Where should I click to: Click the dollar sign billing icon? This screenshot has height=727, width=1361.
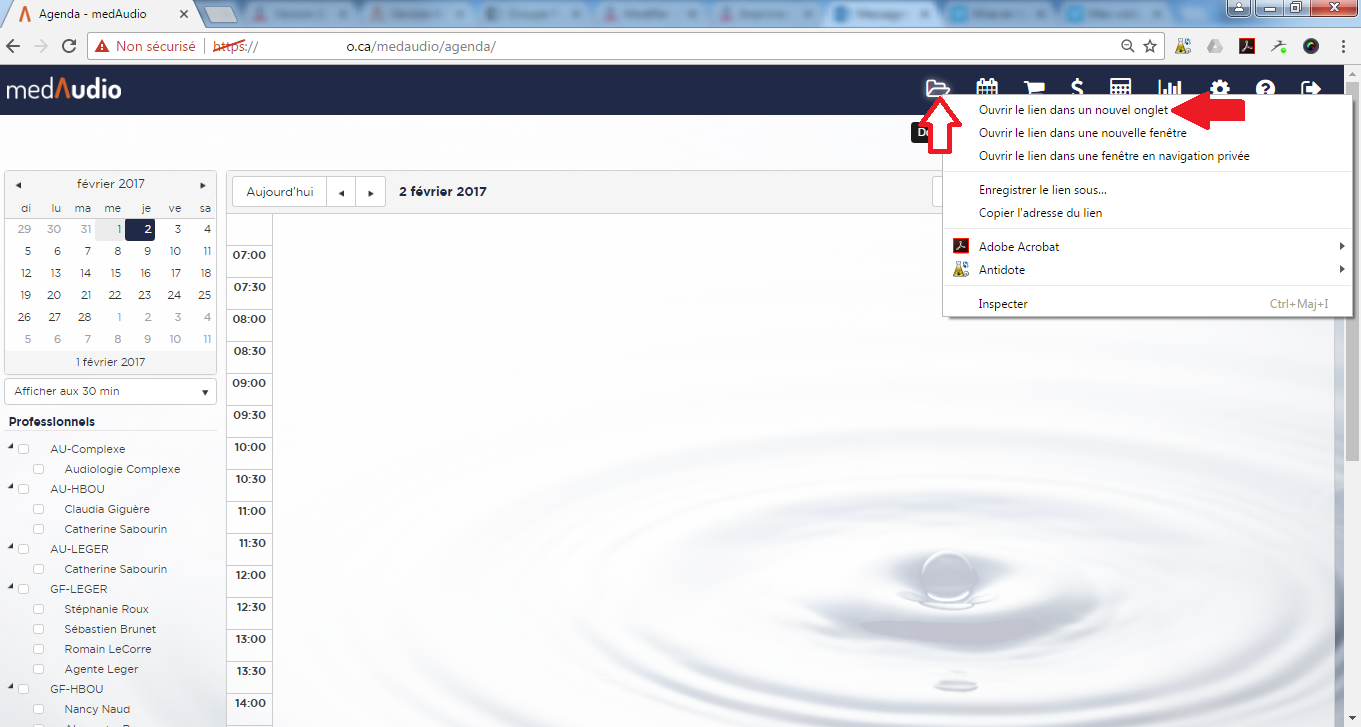tap(1077, 89)
